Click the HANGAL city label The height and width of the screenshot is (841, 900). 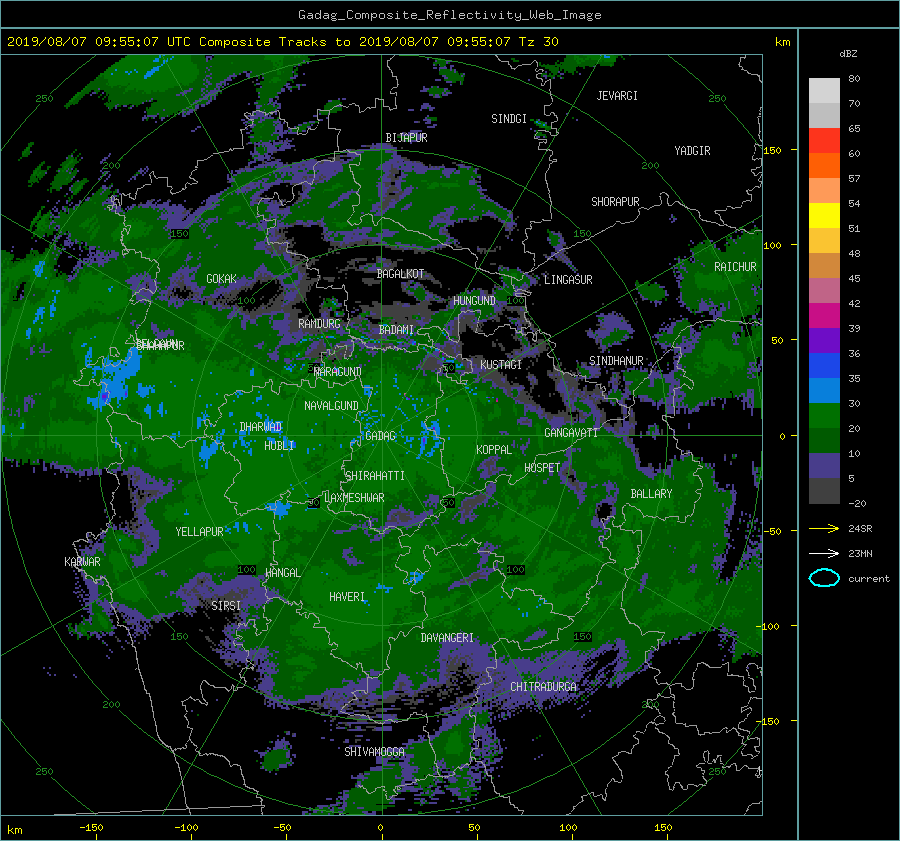tap(282, 573)
